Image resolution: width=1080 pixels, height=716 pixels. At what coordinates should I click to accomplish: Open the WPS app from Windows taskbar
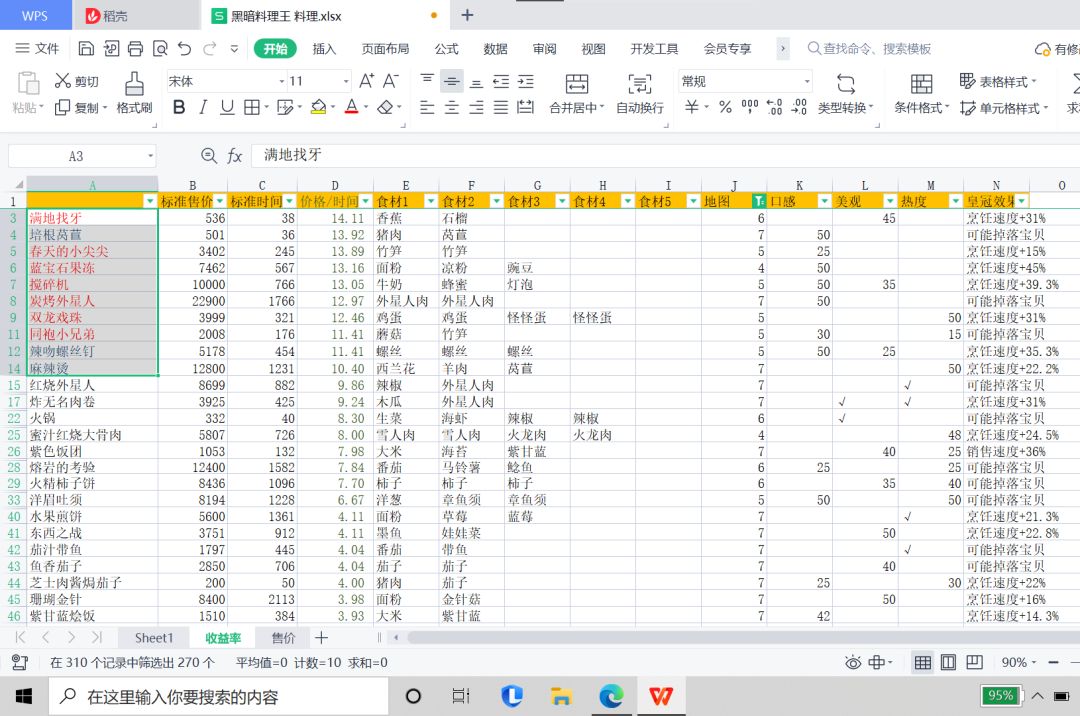pyautogui.click(x=661, y=696)
